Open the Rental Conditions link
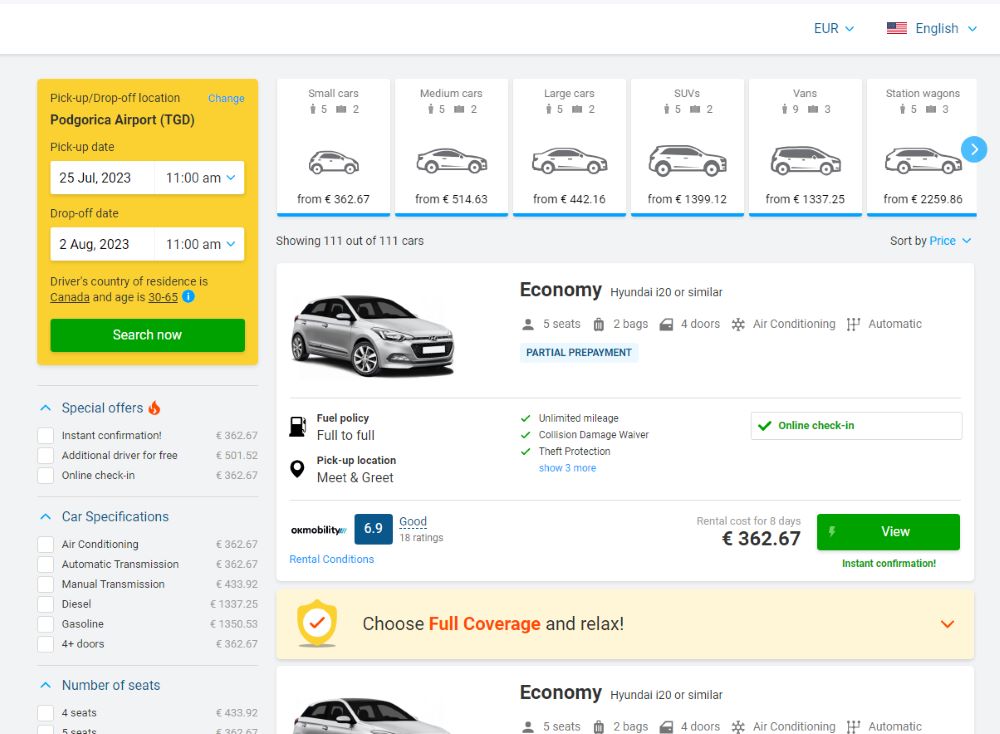This screenshot has height=734, width=1000. tap(331, 559)
